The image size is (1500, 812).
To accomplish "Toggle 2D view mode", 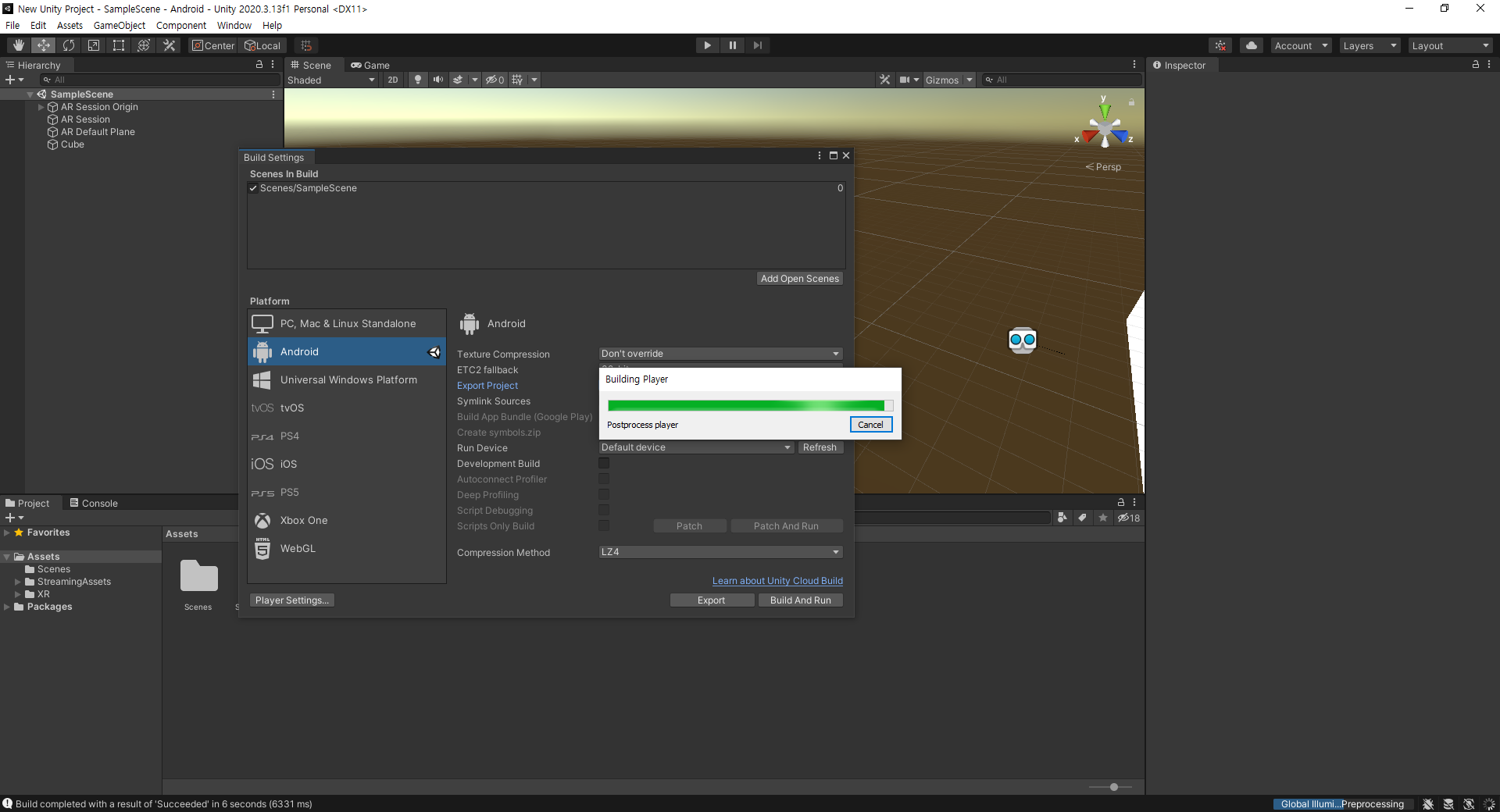I will [393, 80].
